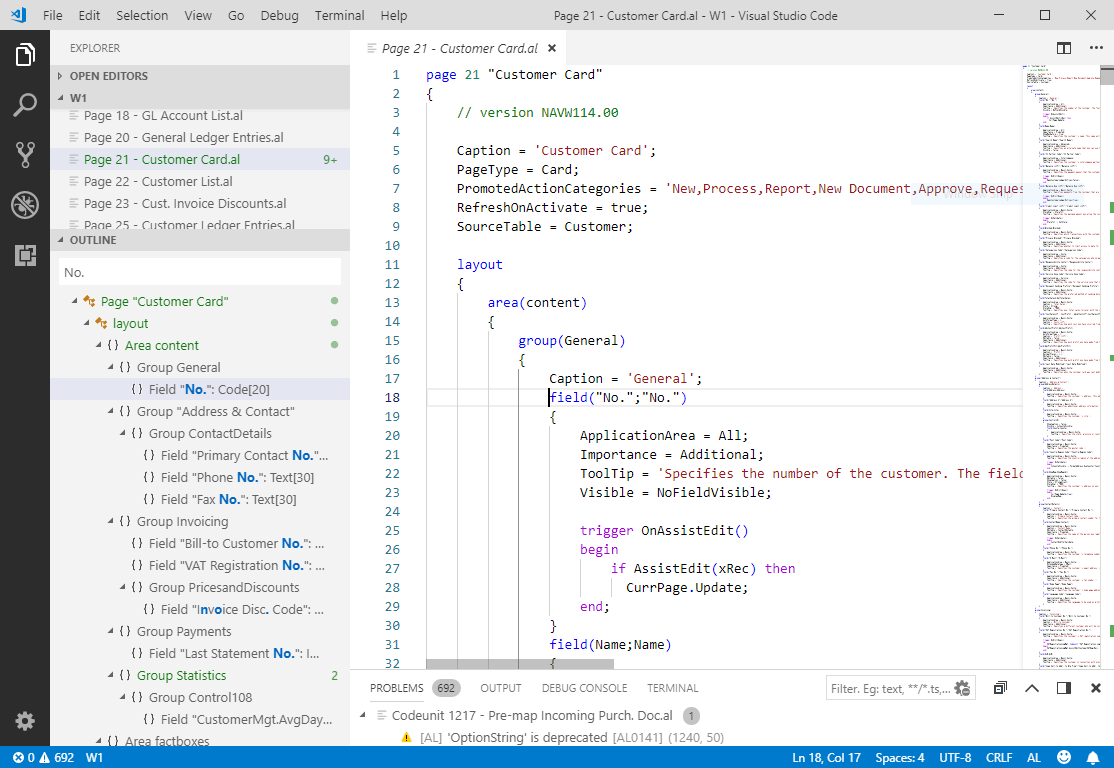Collapse Group "Address & Contact" in outline
1114x768 pixels.
tap(111, 411)
